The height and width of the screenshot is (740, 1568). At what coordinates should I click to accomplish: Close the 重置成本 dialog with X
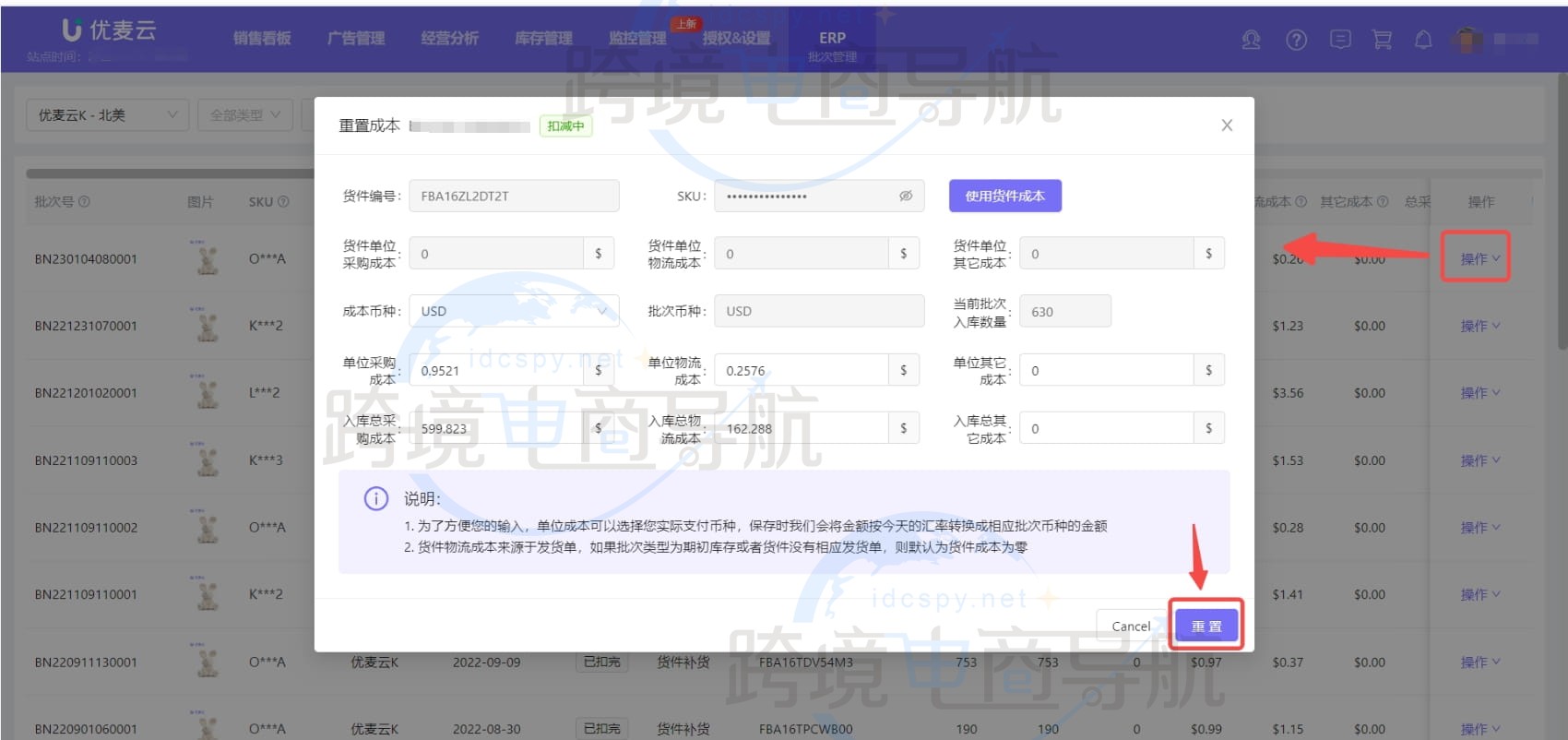pyautogui.click(x=1227, y=125)
